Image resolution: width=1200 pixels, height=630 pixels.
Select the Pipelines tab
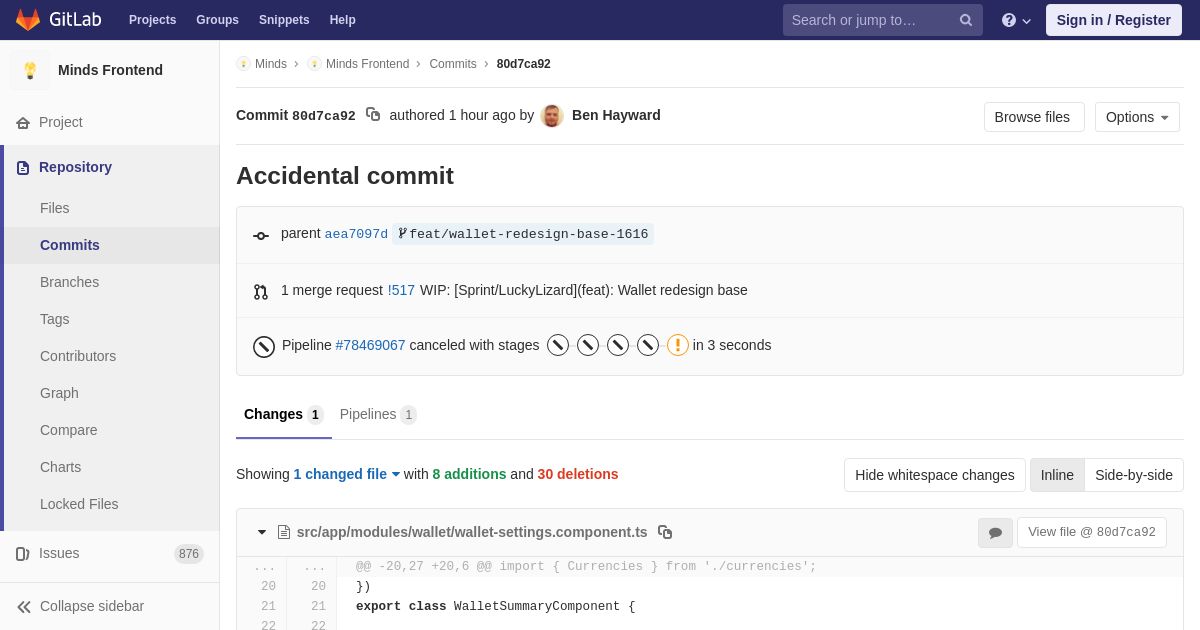pos(378,414)
